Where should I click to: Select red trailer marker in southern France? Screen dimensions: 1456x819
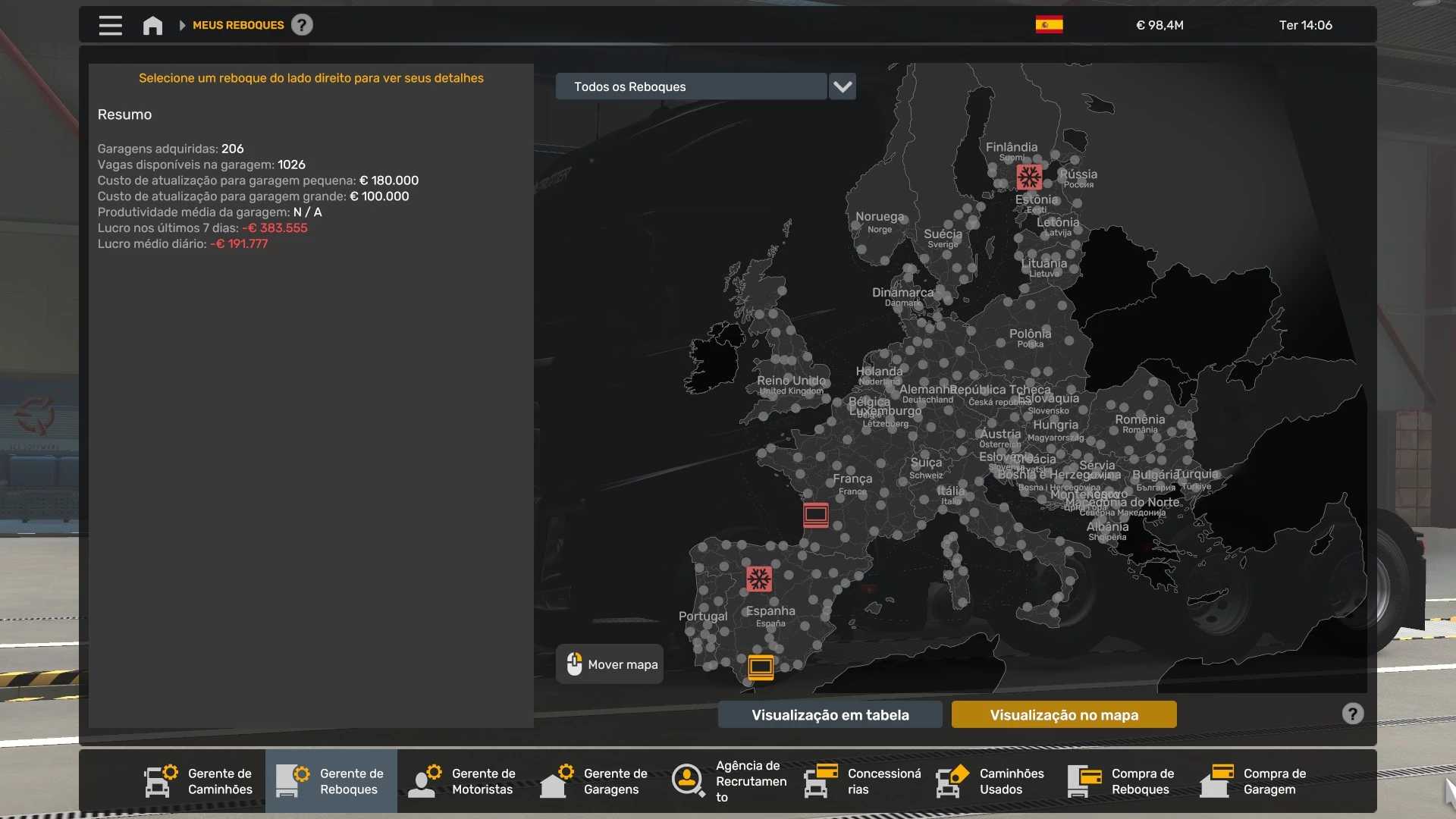tap(816, 515)
